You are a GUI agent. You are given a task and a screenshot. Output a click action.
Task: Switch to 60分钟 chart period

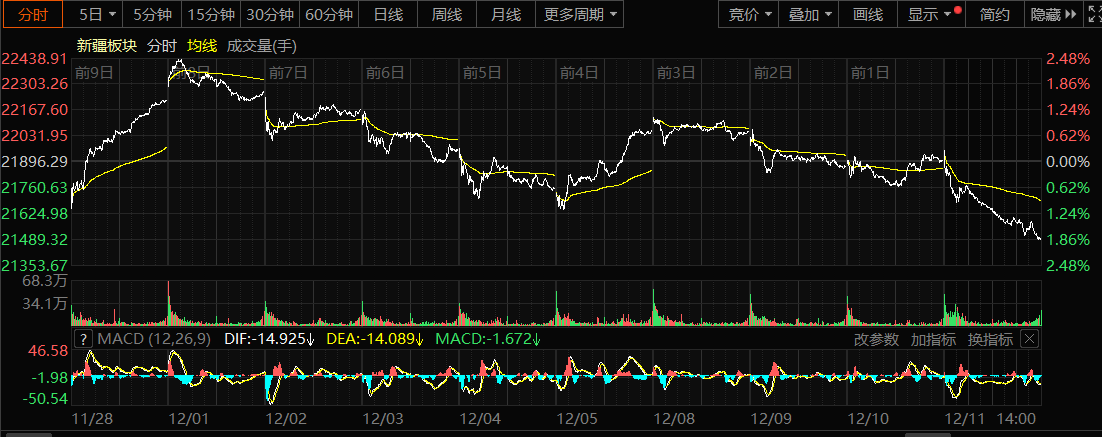(329, 14)
